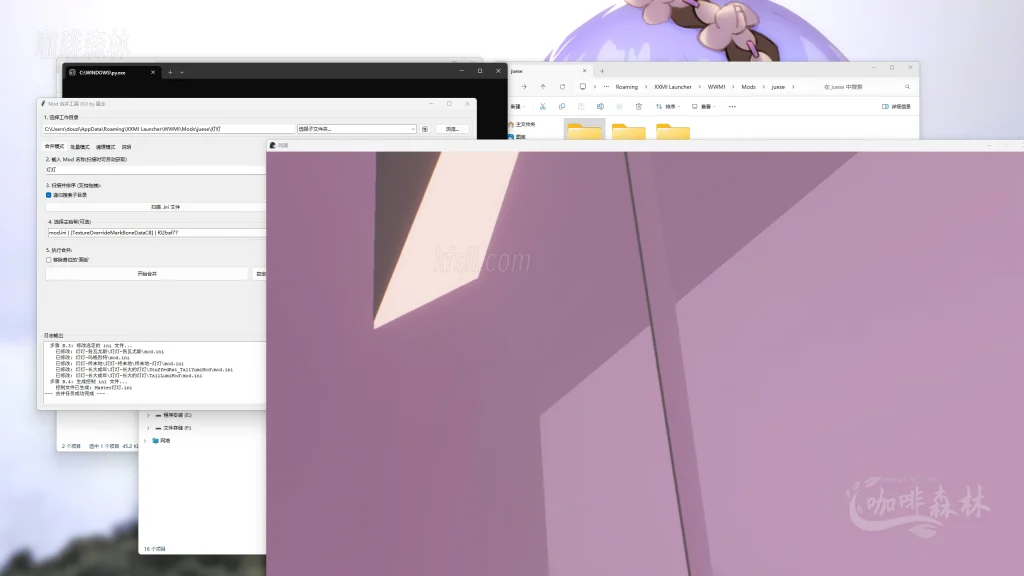Click the Up arrow navigation icon in Explorer
The image size is (1024, 576).
click(543, 87)
